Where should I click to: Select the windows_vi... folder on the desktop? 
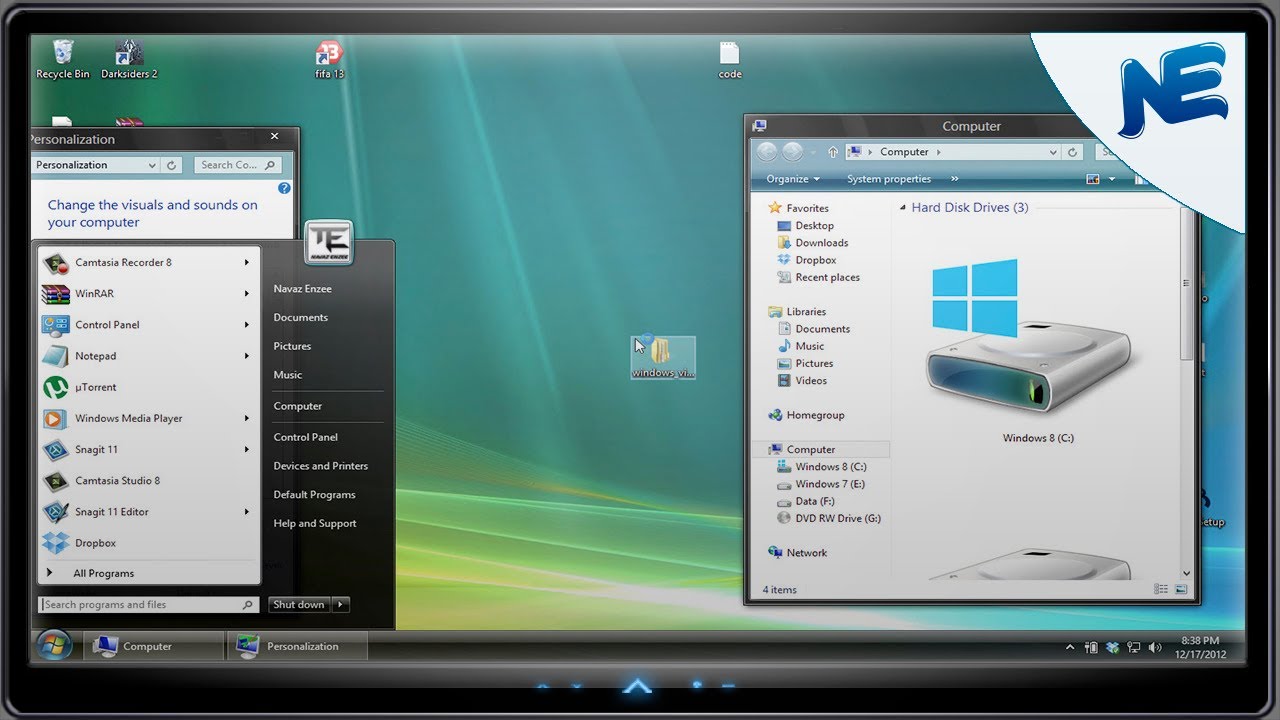click(x=663, y=357)
